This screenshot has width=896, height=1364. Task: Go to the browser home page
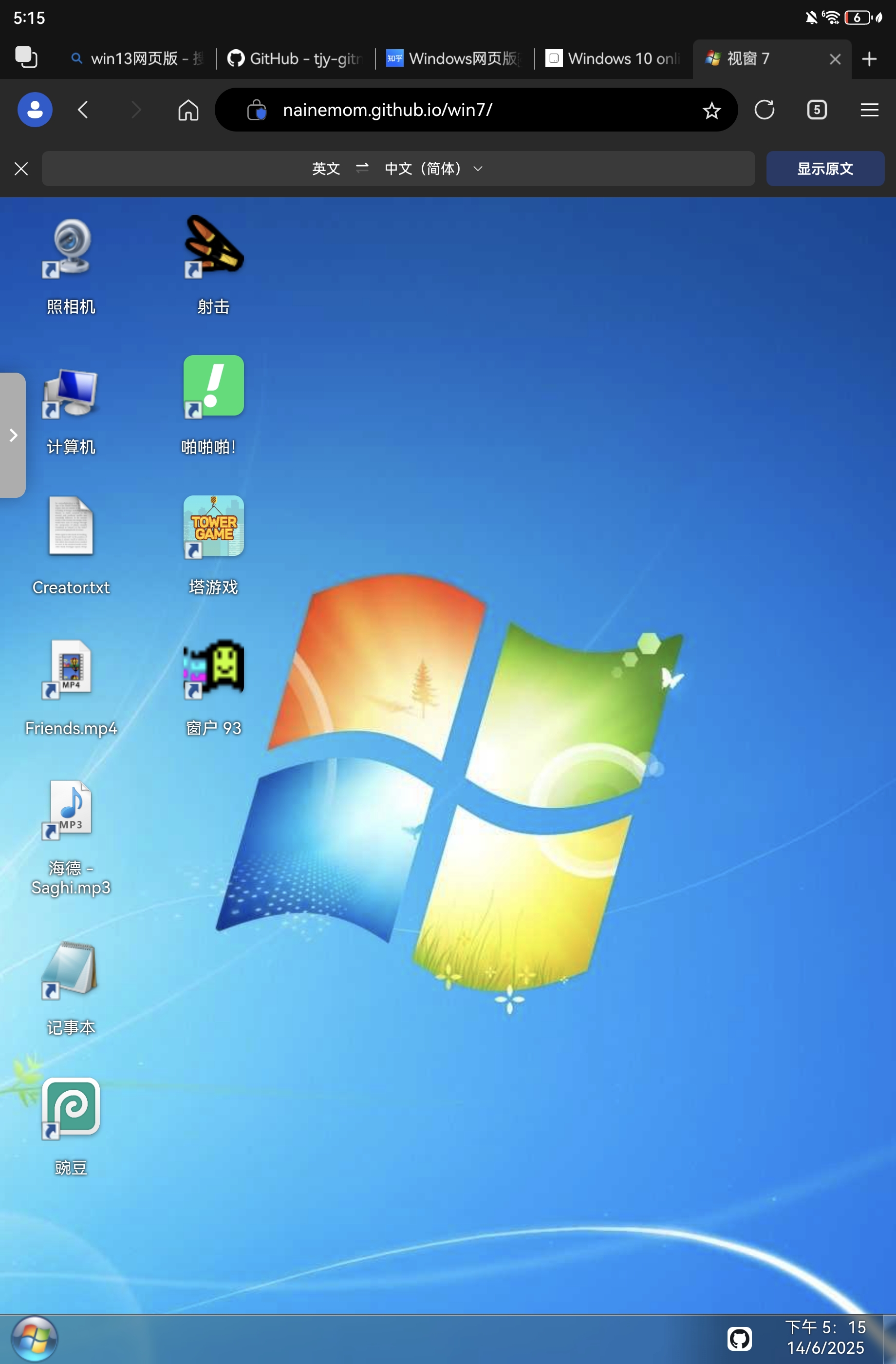point(188,110)
